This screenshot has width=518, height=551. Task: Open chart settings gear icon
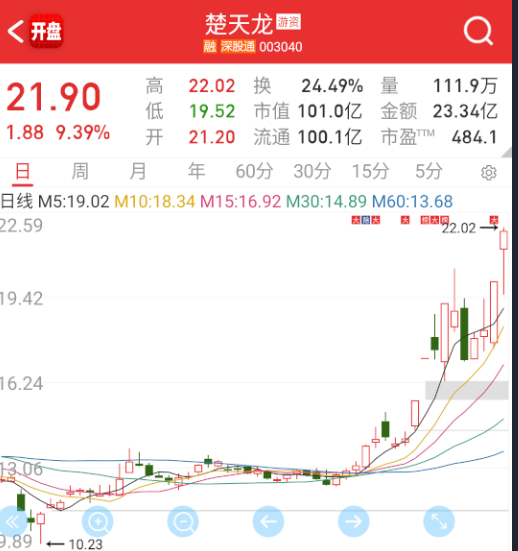(488, 173)
